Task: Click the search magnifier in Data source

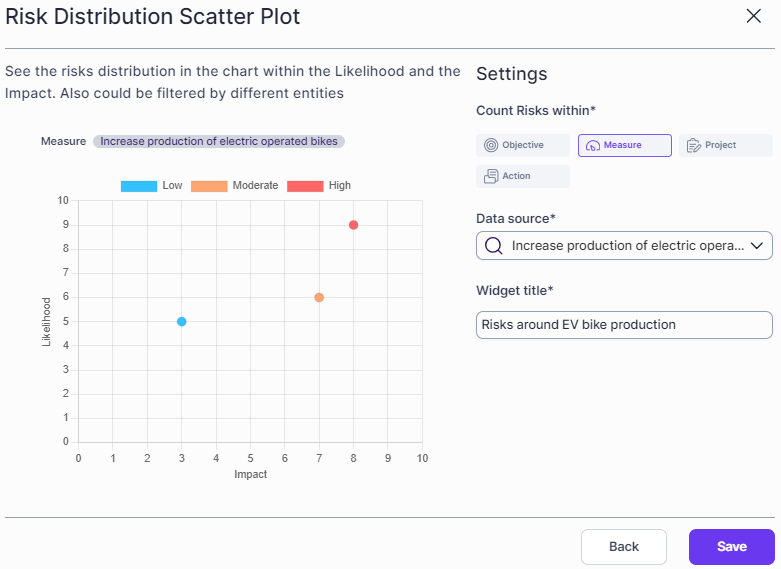Action: (493, 245)
